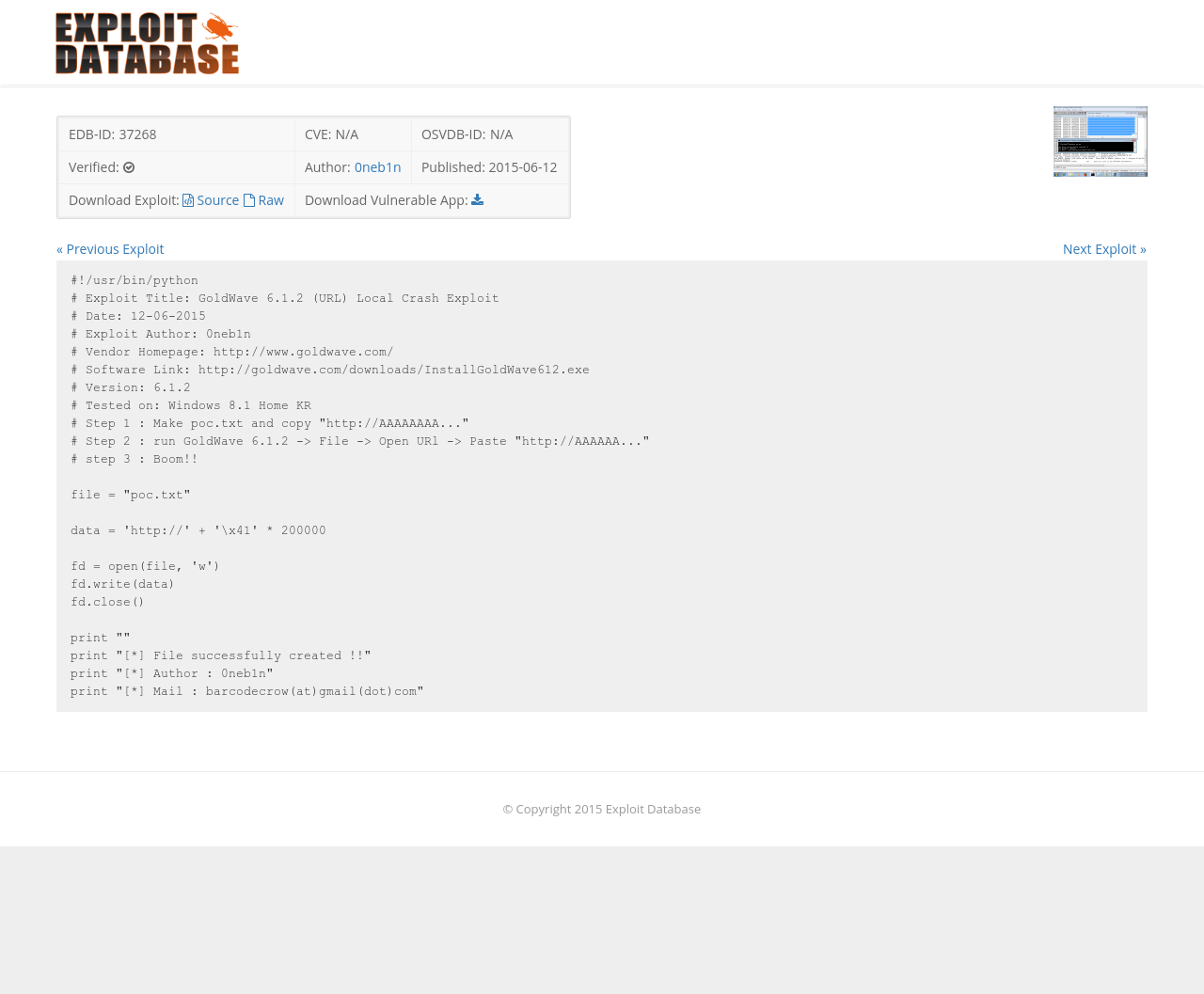Click the Exploit Database logo
The height and width of the screenshot is (994, 1204).
[x=147, y=43]
